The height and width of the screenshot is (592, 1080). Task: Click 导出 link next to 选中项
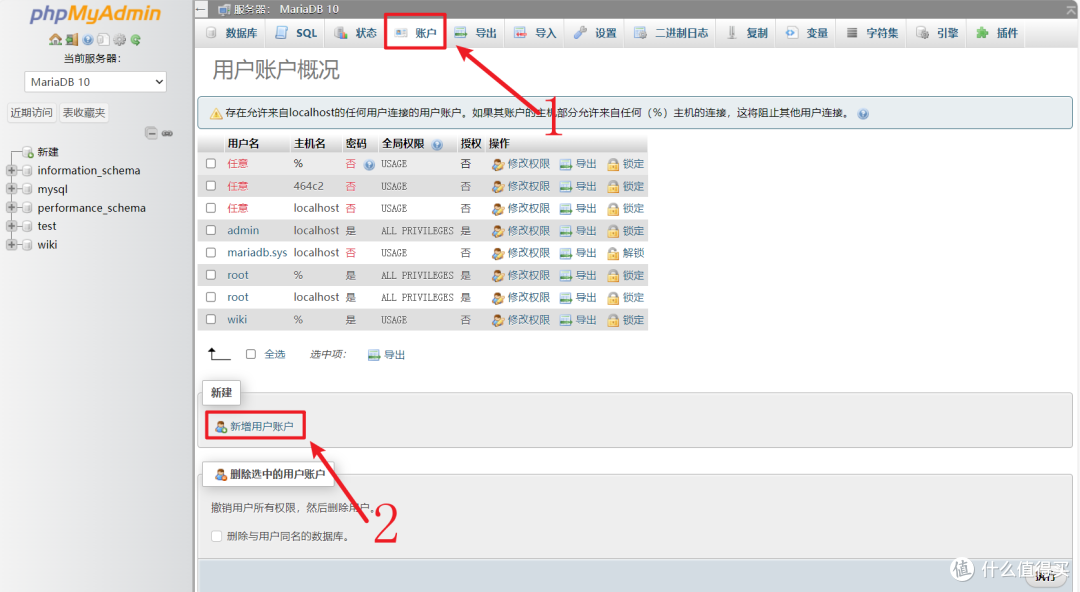click(386, 355)
